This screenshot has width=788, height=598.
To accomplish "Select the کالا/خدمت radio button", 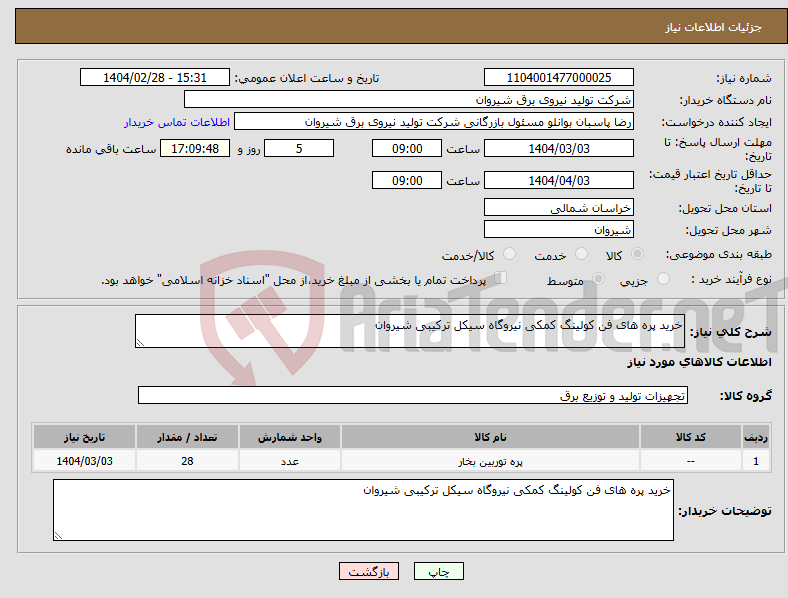I will [x=510, y=254].
